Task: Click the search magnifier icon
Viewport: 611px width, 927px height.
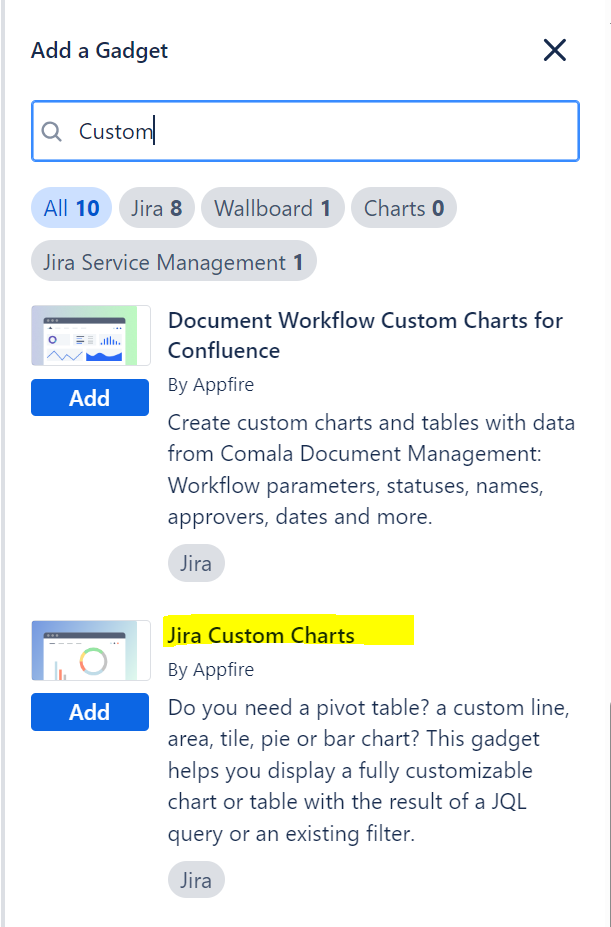Action: (51, 131)
